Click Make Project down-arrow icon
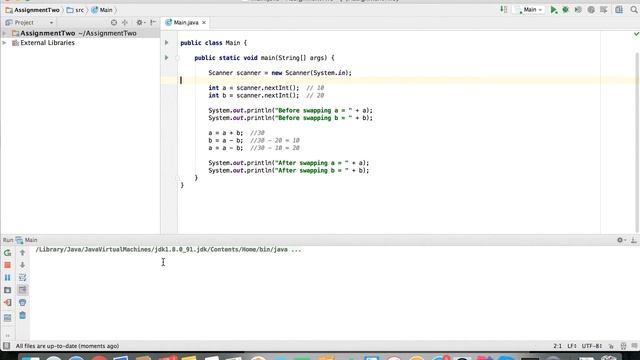 click(x=504, y=10)
